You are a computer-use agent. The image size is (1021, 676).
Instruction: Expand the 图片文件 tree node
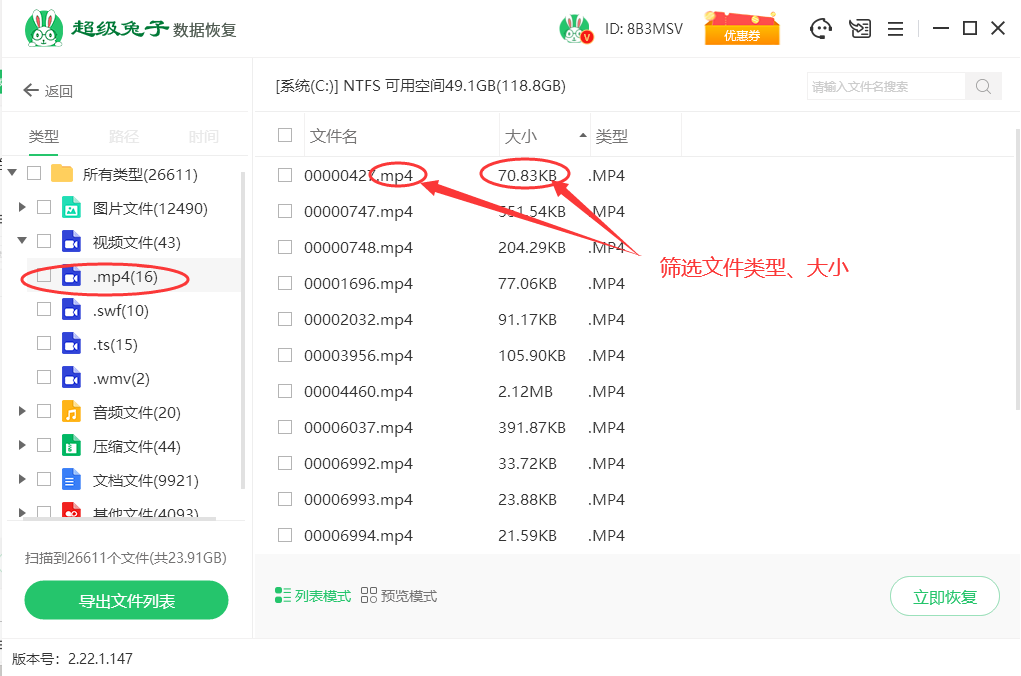tap(22, 208)
